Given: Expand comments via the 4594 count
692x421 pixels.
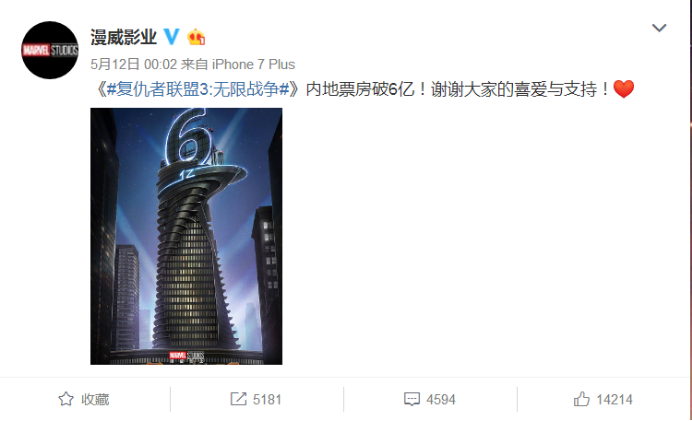Looking at the screenshot, I should tap(440, 399).
